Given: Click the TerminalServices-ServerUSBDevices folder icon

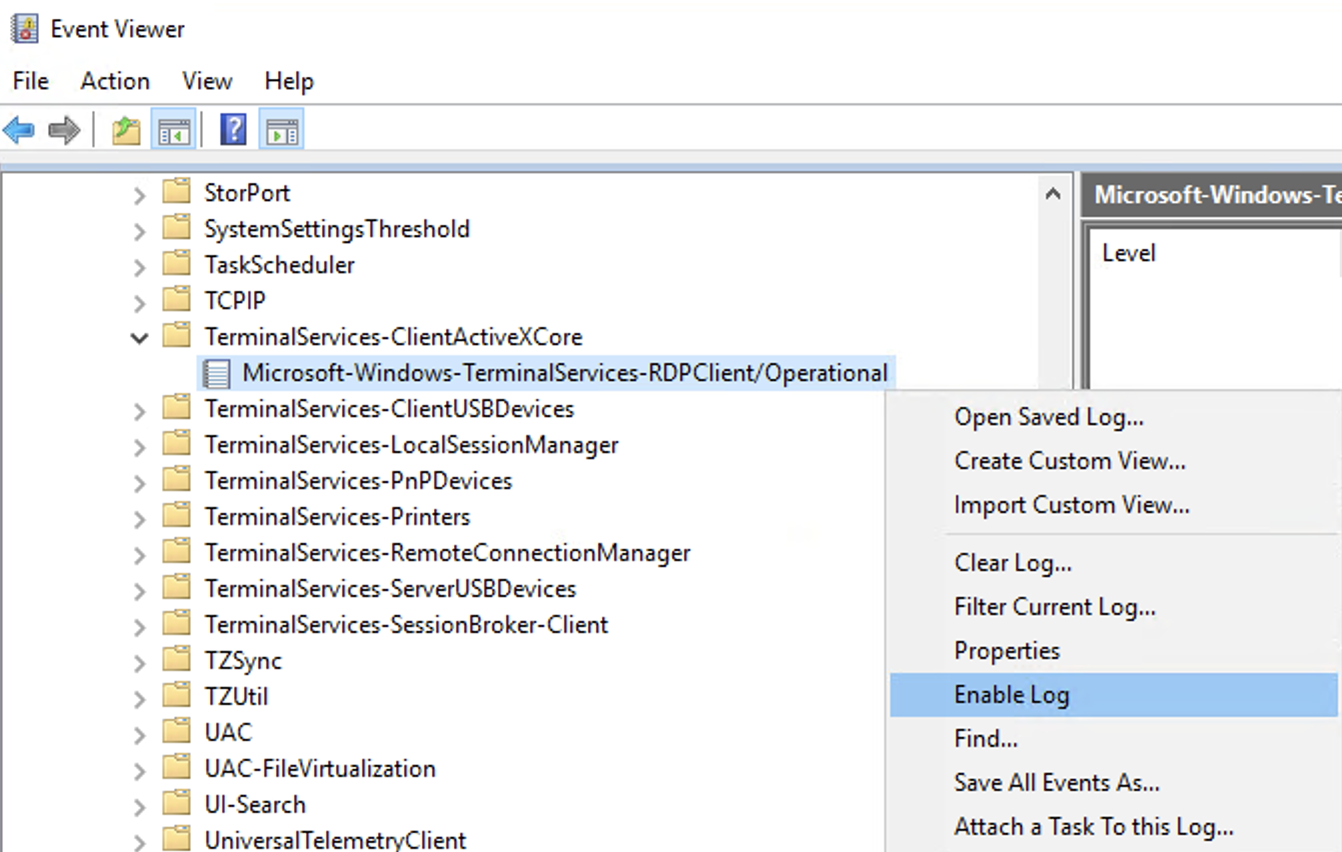Looking at the screenshot, I should pyautogui.click(x=177, y=588).
